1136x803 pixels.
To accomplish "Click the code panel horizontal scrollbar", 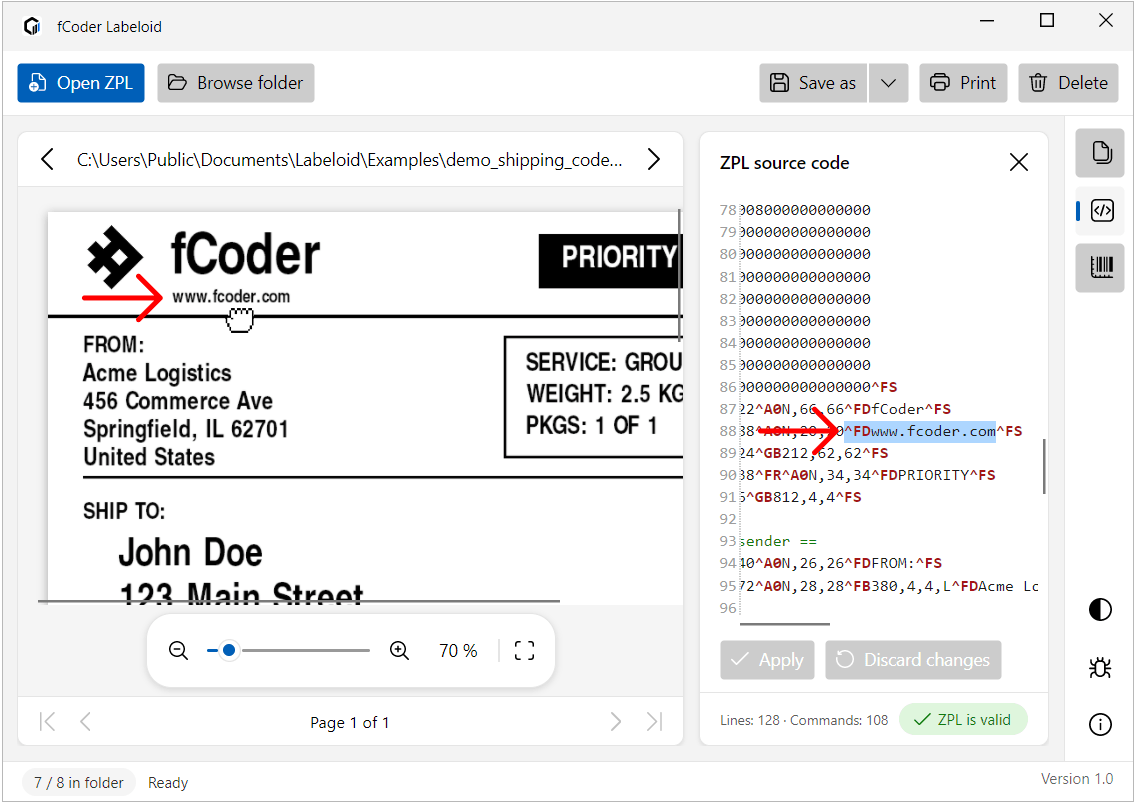I will point(785,623).
